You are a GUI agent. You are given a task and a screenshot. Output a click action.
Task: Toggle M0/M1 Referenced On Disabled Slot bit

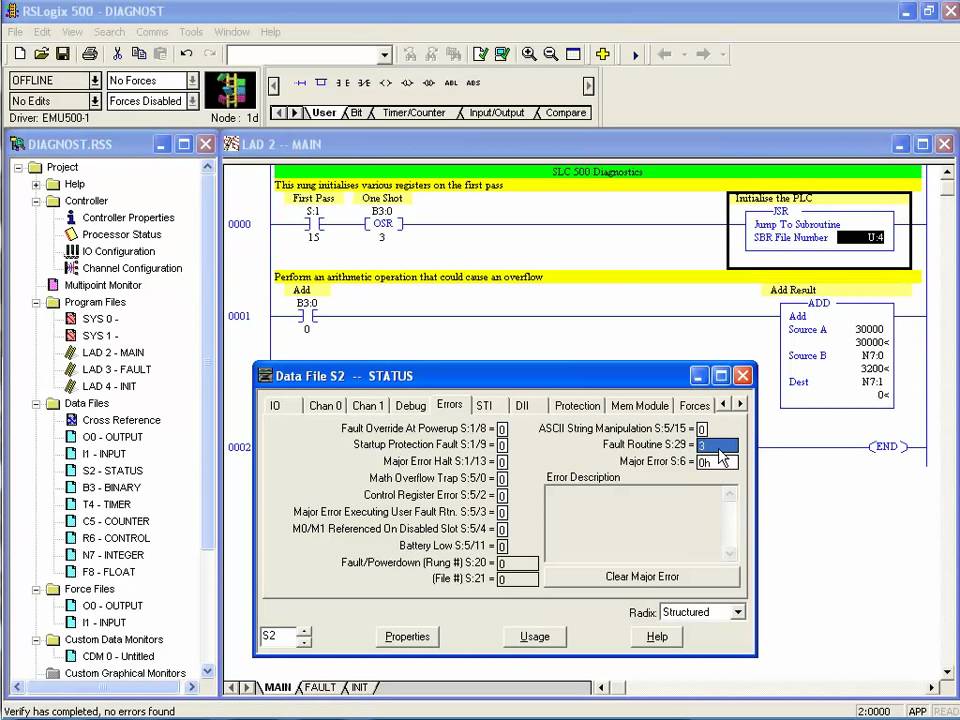[501, 529]
